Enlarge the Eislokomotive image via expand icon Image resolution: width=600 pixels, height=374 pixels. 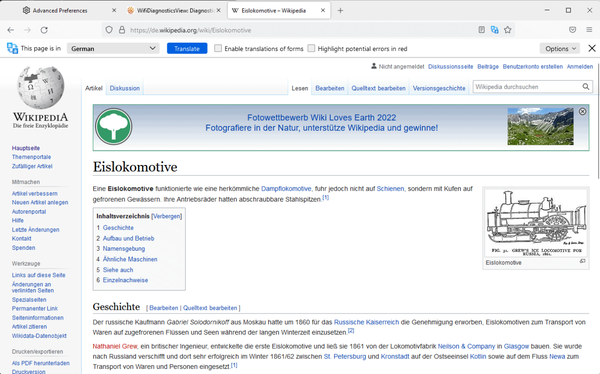click(582, 261)
